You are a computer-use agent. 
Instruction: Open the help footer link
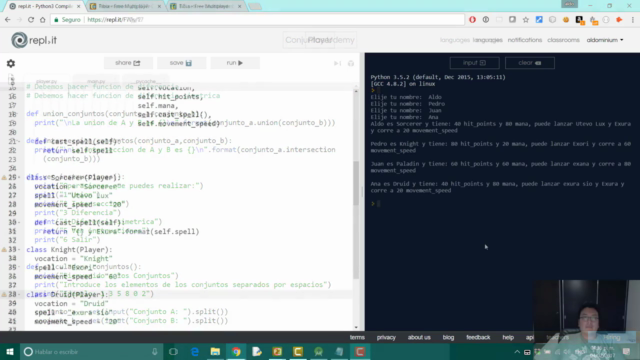pyautogui.click(x=508, y=338)
